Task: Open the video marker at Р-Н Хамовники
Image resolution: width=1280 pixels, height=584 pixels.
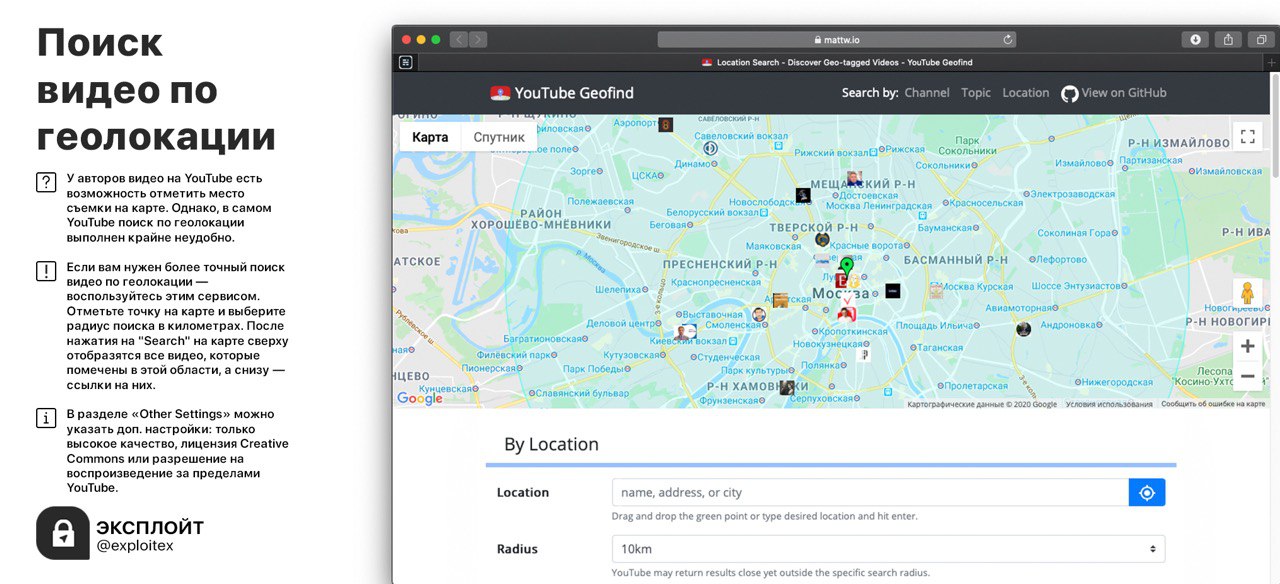Action: [788, 388]
